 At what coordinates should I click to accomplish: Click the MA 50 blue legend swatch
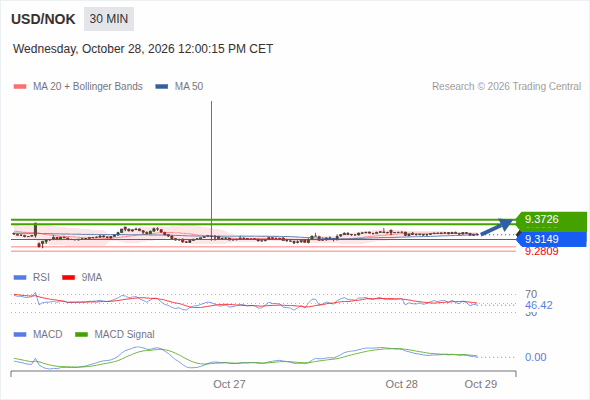click(x=162, y=87)
